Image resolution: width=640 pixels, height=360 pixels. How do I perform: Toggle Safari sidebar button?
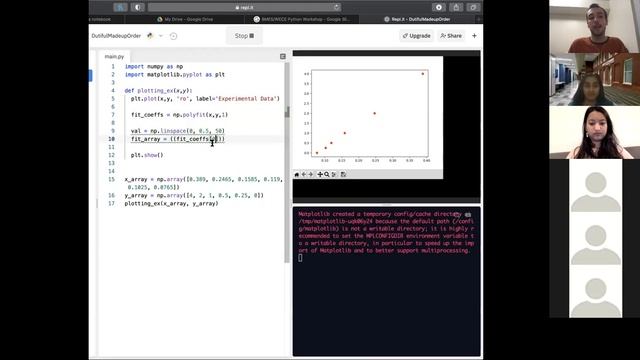click(120, 7)
